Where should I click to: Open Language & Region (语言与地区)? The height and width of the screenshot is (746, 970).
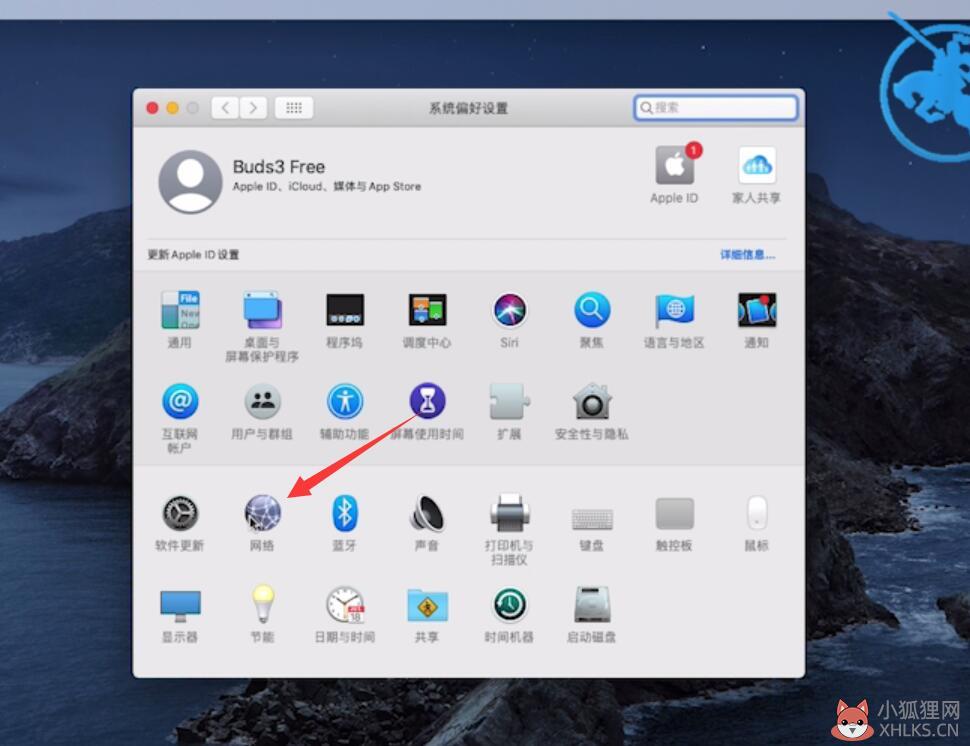(674, 310)
